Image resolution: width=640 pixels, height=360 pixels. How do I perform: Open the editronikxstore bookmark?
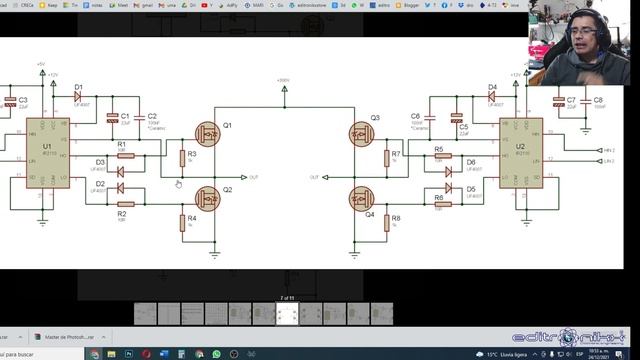[x=308, y=5]
